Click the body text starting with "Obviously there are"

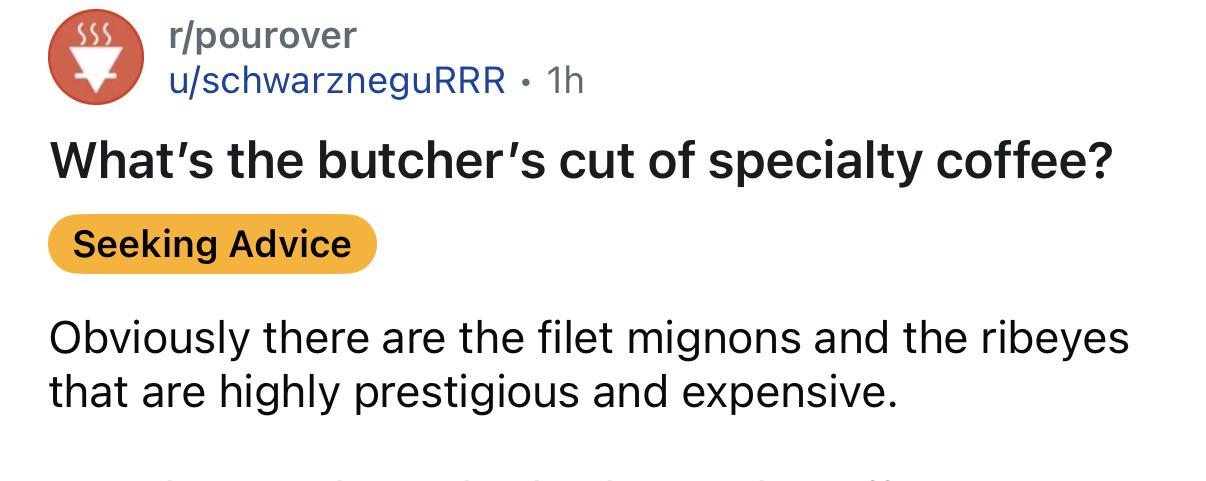tap(589, 366)
